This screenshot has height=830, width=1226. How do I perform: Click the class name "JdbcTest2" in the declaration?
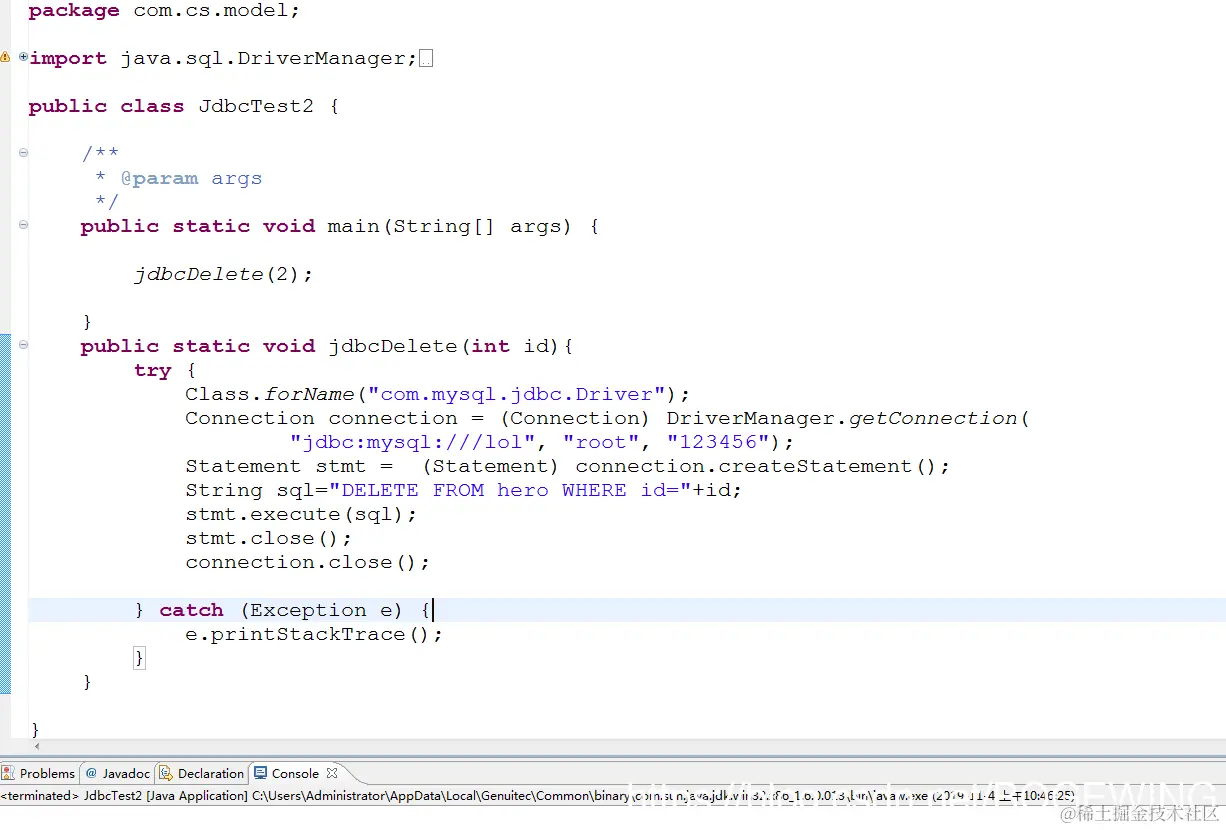256,106
